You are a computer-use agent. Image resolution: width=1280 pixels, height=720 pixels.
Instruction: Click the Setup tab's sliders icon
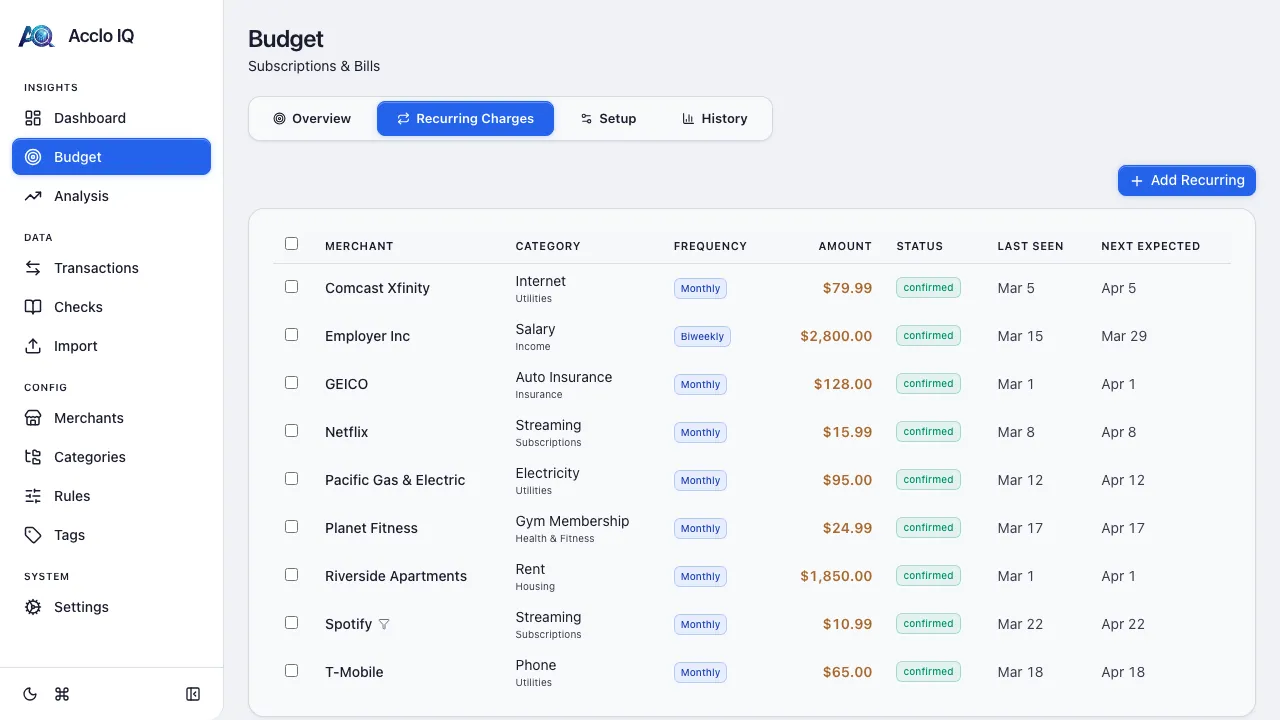586,119
